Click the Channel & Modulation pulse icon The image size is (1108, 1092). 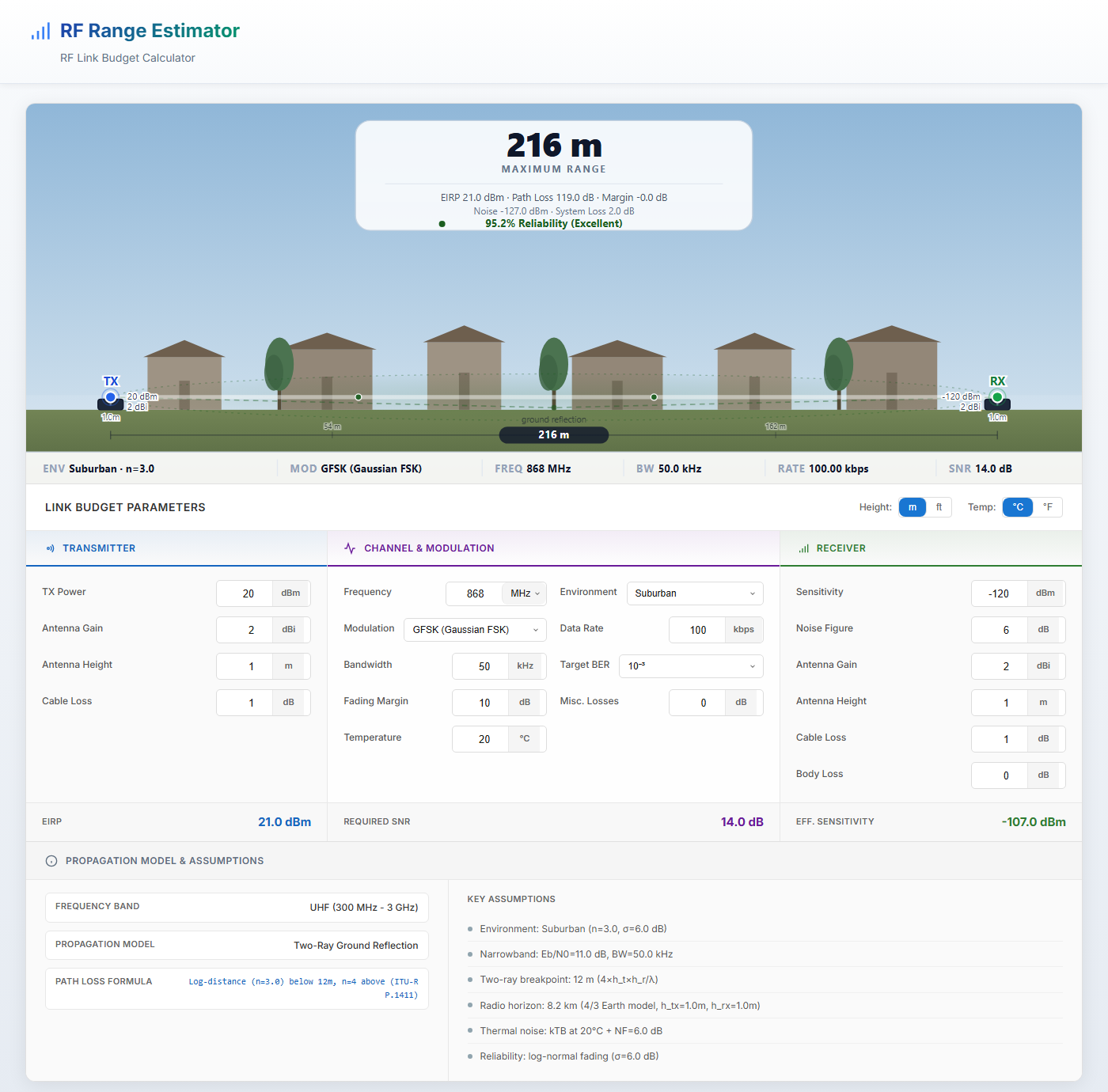[x=350, y=548]
